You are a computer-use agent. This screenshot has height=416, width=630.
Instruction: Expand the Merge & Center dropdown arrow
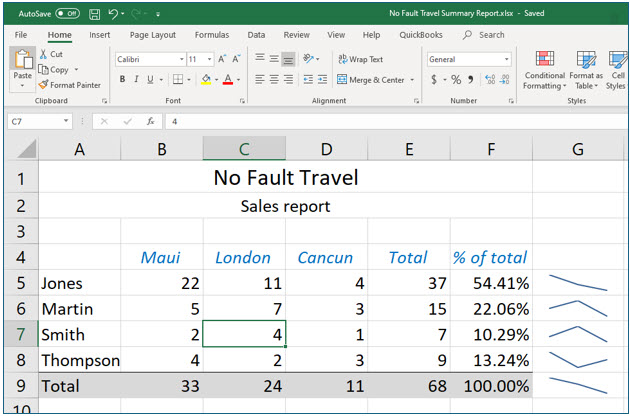pos(412,80)
